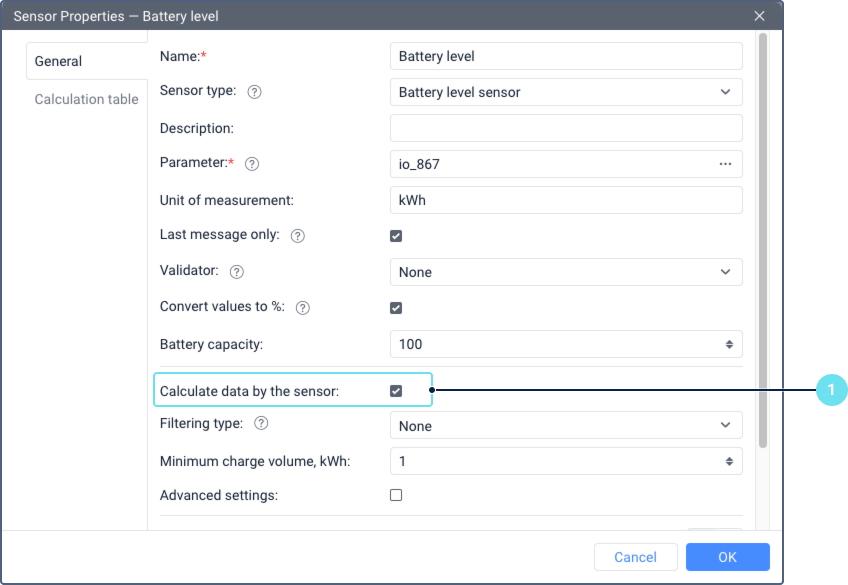Adjust Minimum charge volume spinner arrows

[729, 461]
